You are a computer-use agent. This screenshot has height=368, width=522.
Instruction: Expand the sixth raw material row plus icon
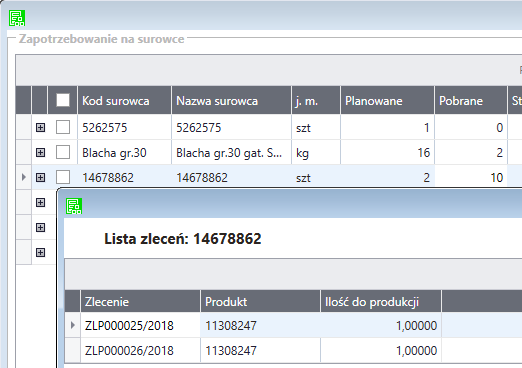(40, 252)
